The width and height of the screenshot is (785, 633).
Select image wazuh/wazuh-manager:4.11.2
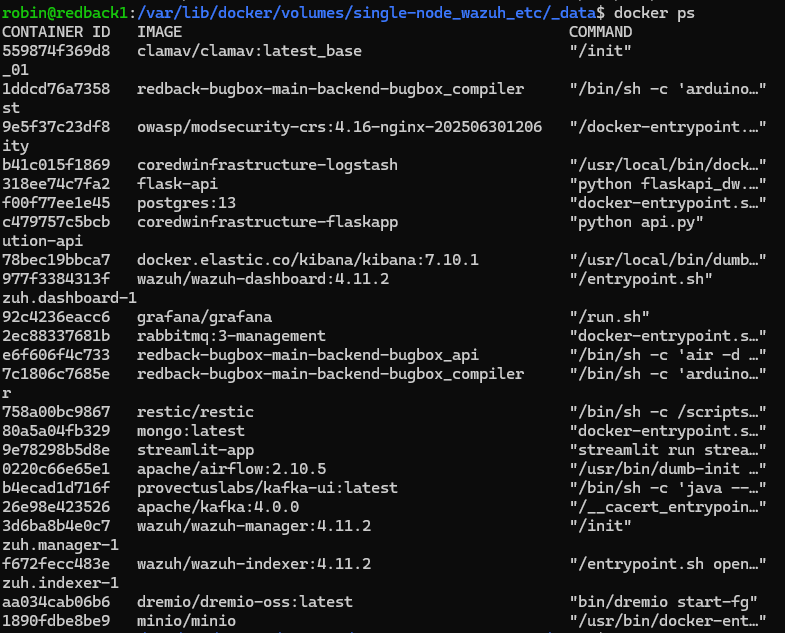[x=254, y=527]
